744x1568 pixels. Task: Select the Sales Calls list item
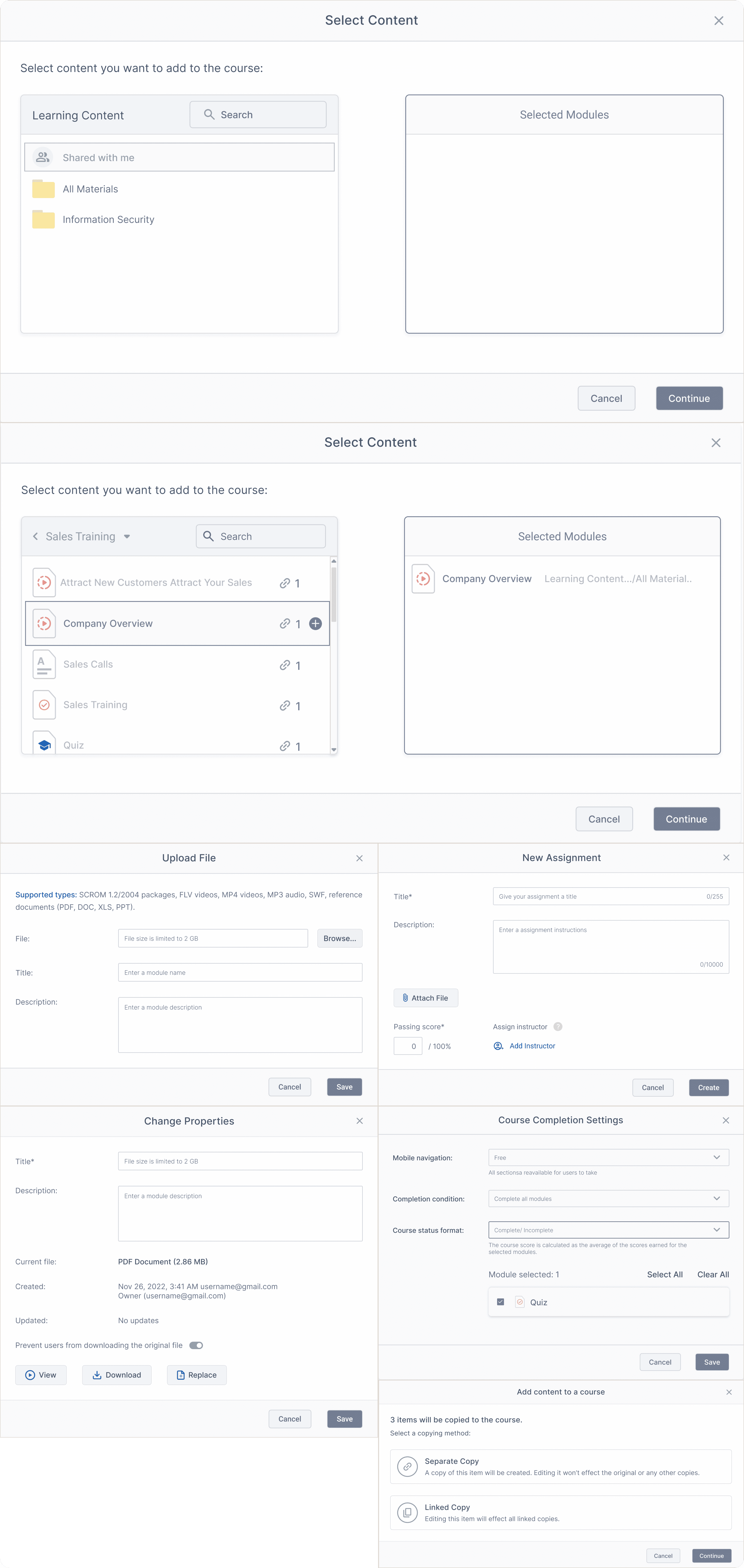pyautogui.click(x=88, y=664)
